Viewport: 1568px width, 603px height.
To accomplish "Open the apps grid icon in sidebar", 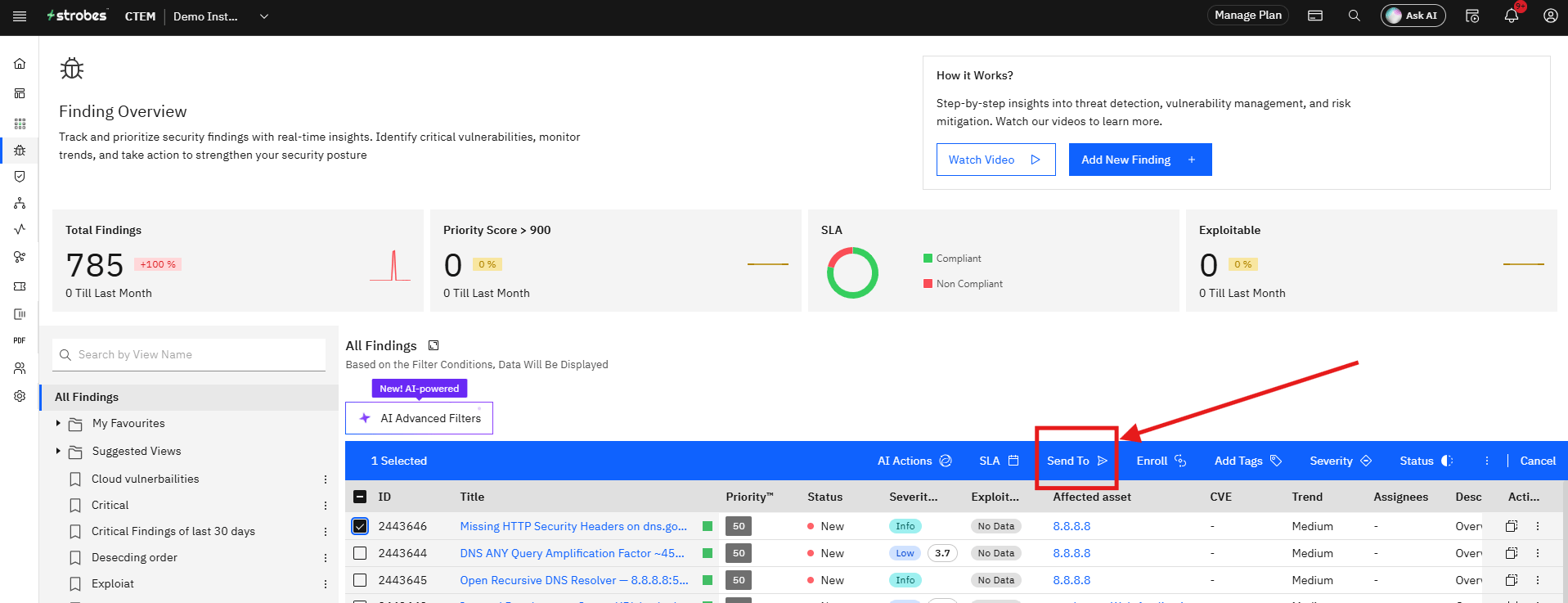I will pyautogui.click(x=20, y=124).
